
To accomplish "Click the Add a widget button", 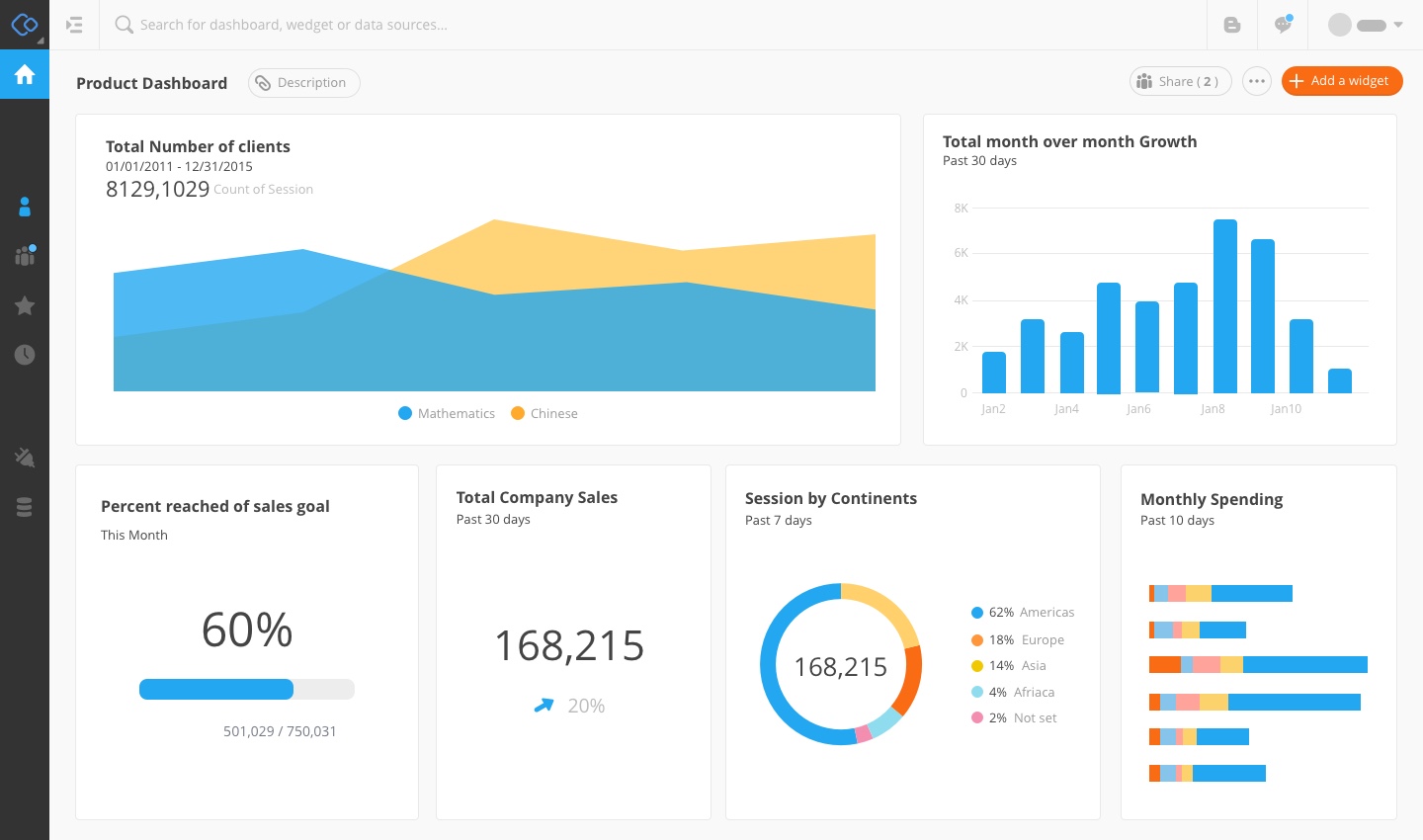I will pyautogui.click(x=1342, y=81).
